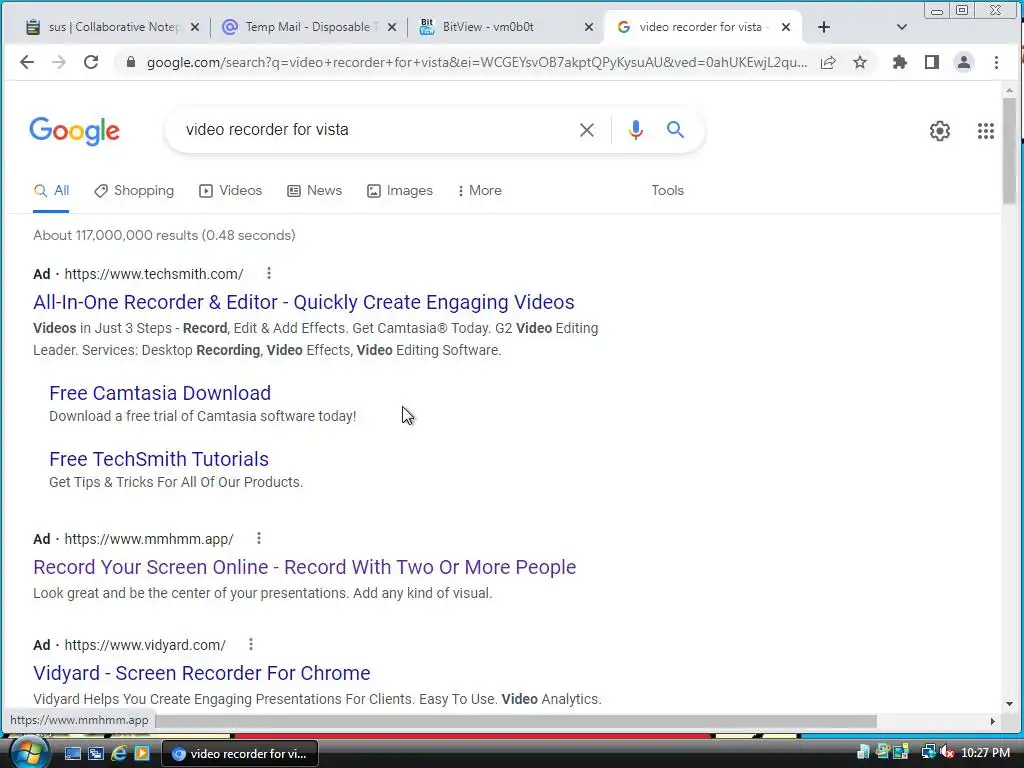Open techsmith ad options three dots

[x=268, y=273]
